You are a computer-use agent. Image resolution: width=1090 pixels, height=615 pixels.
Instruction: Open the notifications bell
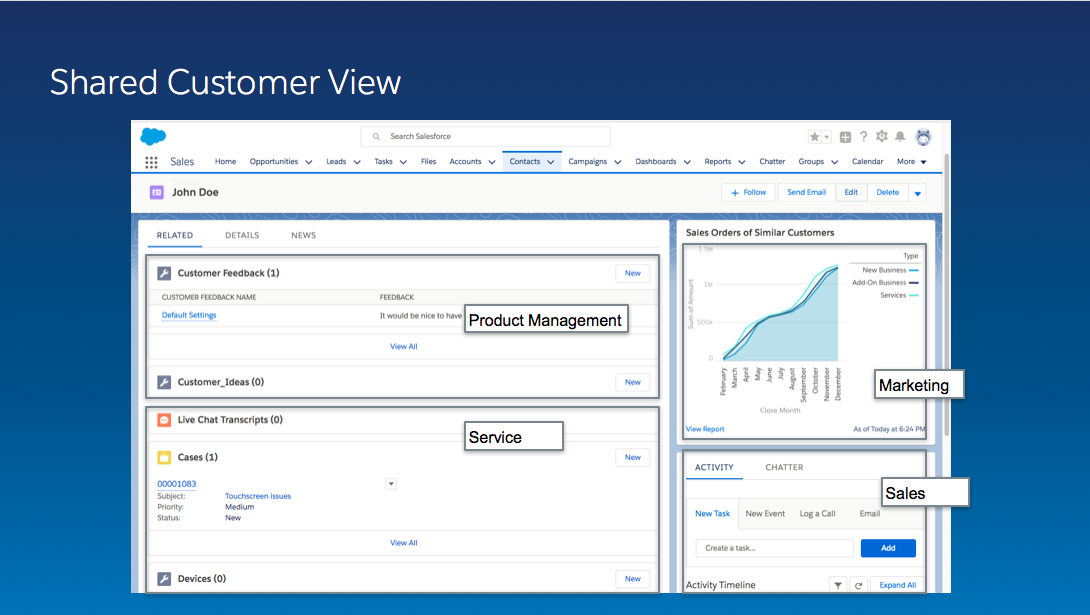(900, 137)
